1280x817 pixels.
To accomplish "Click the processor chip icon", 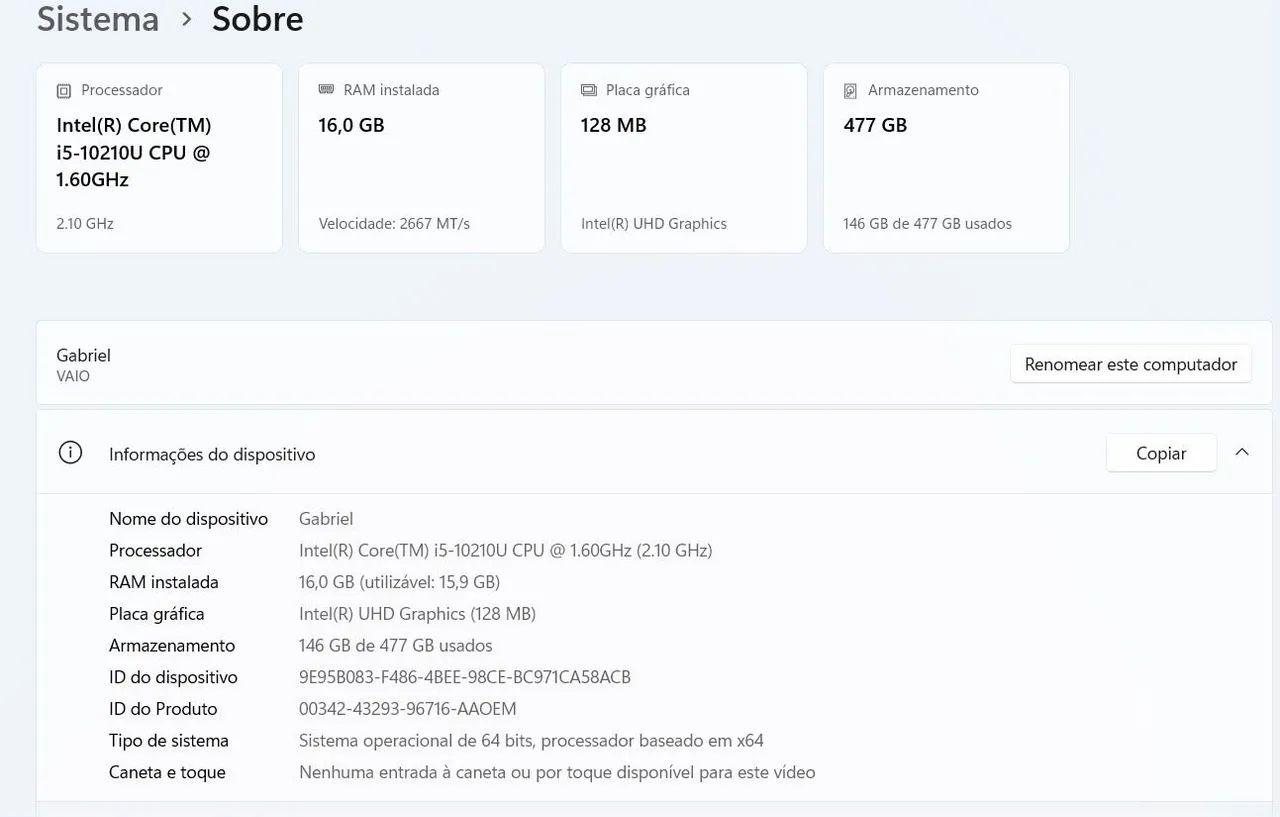I will pyautogui.click(x=64, y=91).
